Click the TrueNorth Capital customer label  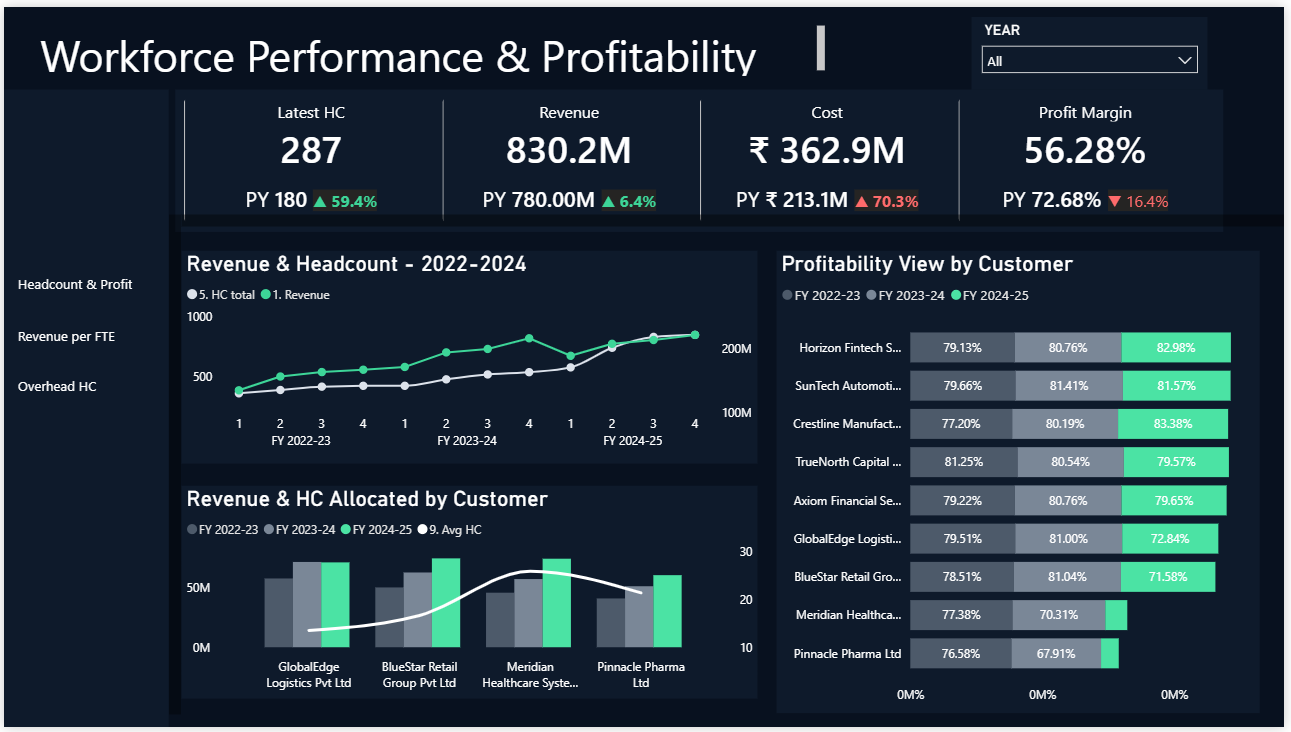[x=847, y=461]
